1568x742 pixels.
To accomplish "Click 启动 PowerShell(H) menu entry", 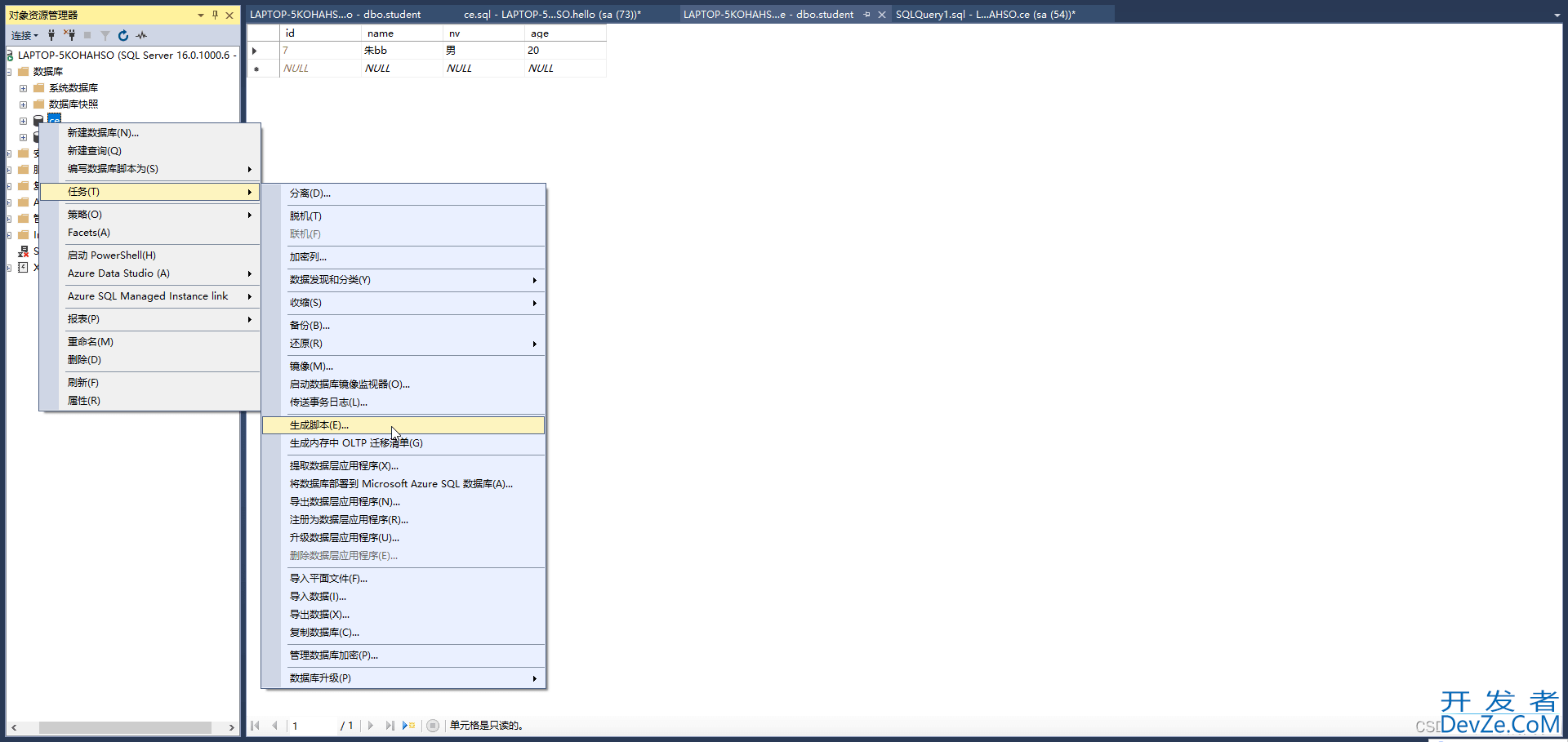I will pyautogui.click(x=150, y=255).
